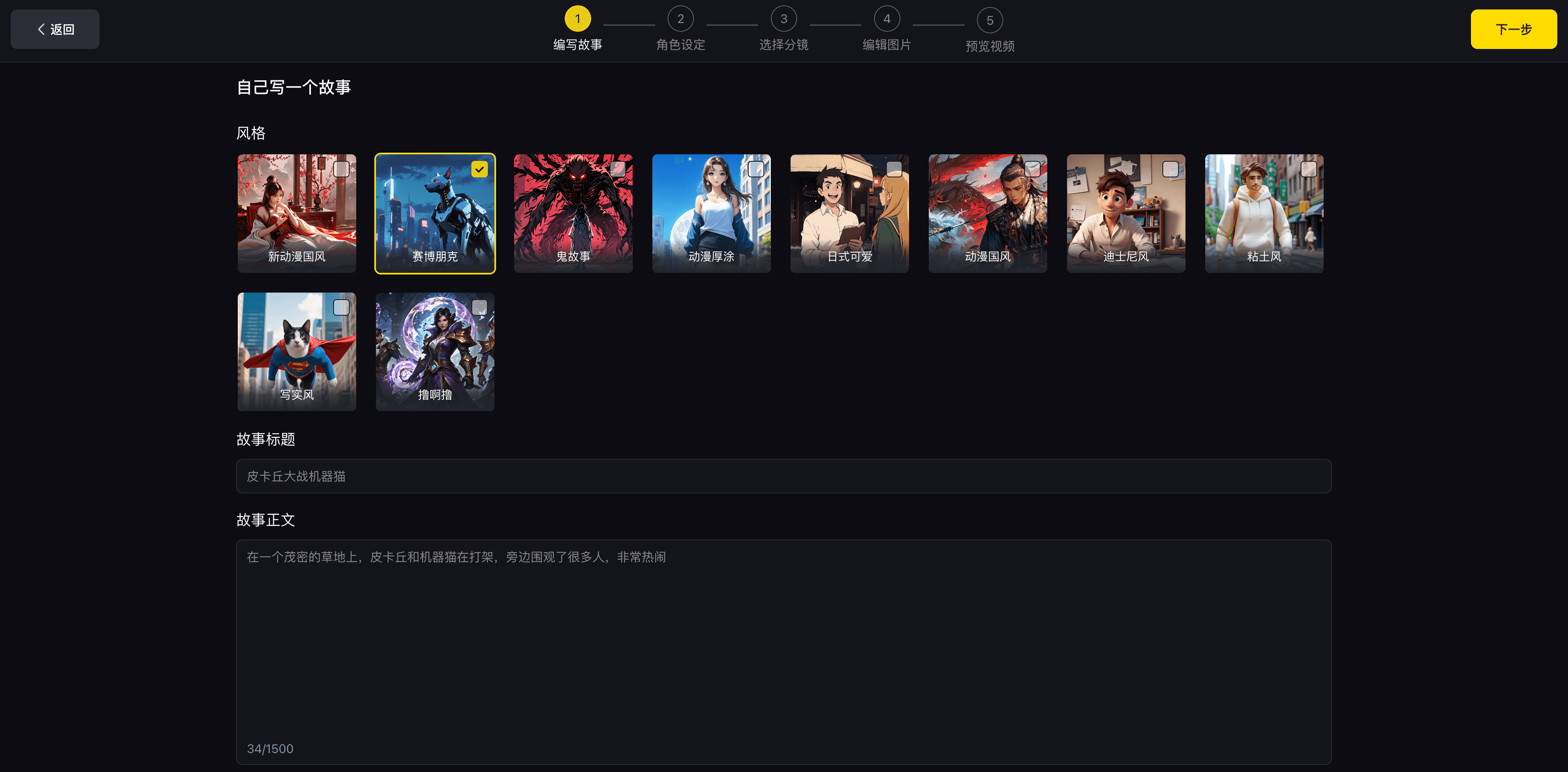
Task: Tick the 动漫厚涂 style checkbox
Action: (x=755, y=169)
